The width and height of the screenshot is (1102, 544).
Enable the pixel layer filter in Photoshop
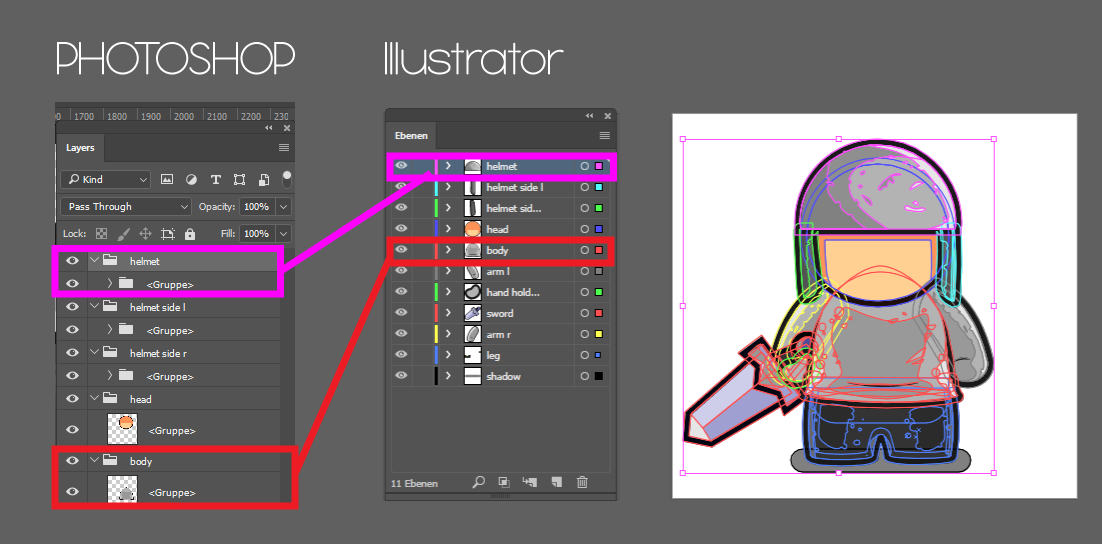pyautogui.click(x=167, y=179)
